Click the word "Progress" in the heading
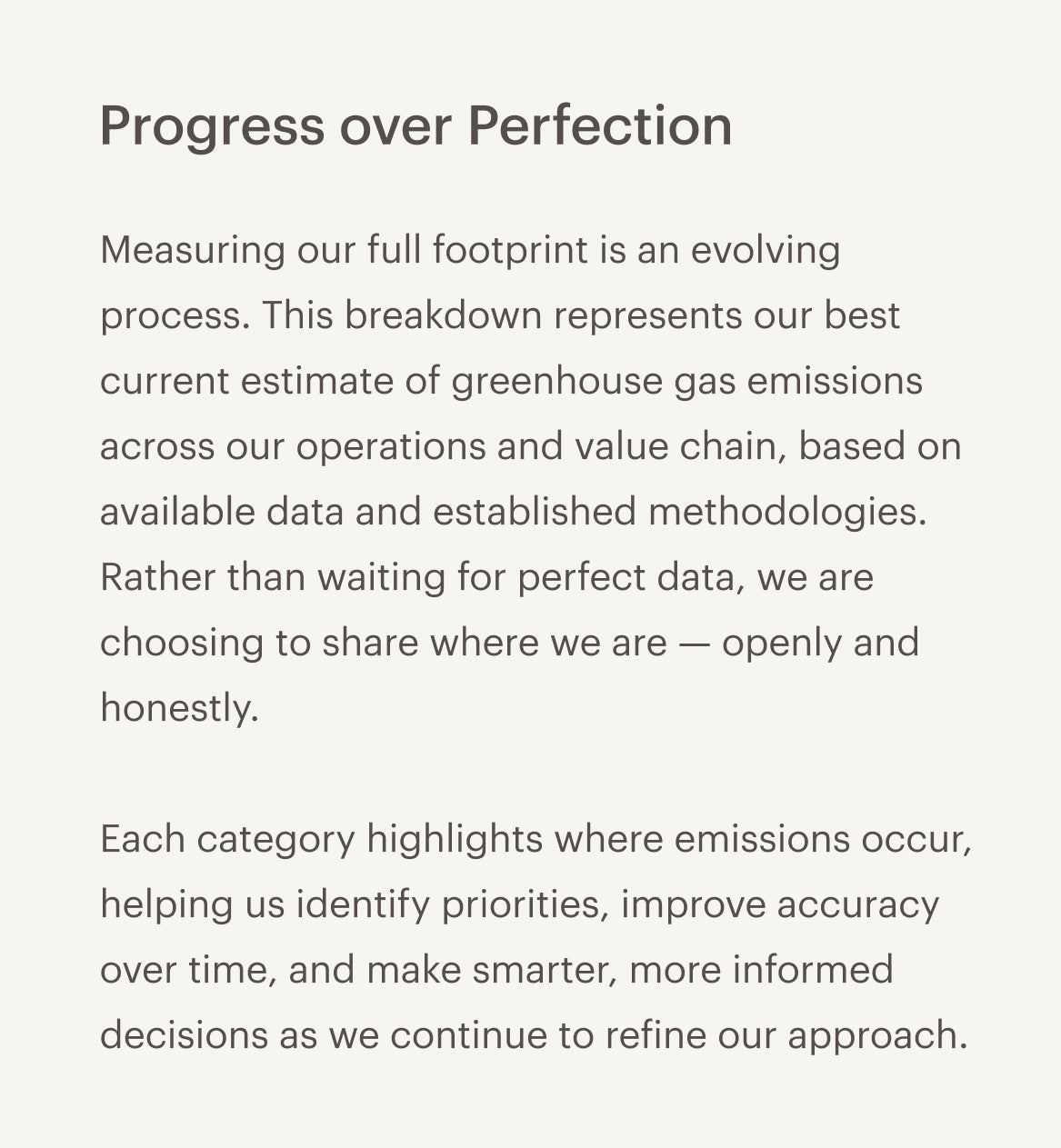 point(212,126)
